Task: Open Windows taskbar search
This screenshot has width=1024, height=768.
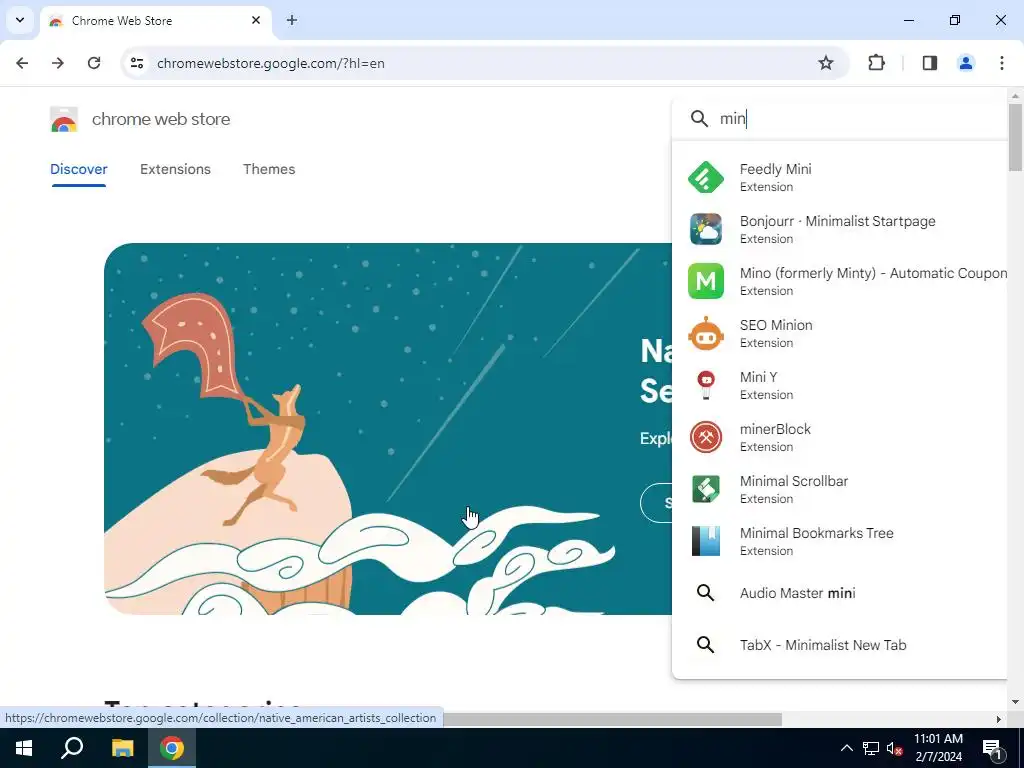Action: (x=72, y=748)
